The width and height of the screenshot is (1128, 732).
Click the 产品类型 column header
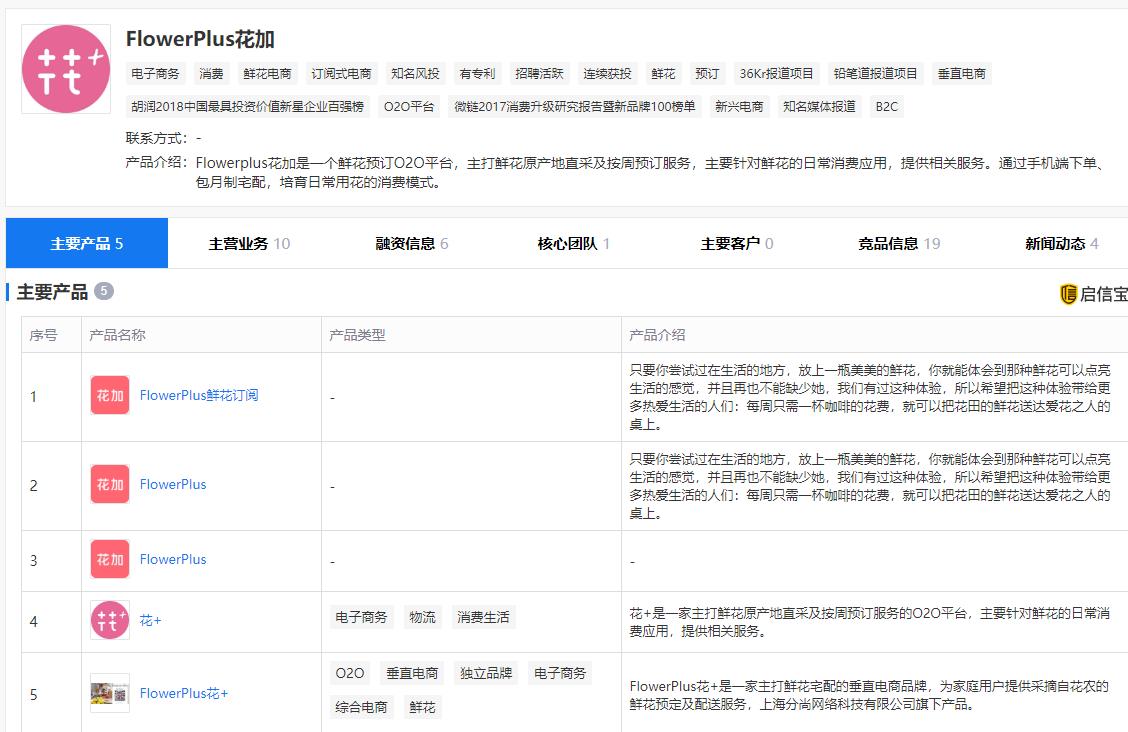[358, 335]
